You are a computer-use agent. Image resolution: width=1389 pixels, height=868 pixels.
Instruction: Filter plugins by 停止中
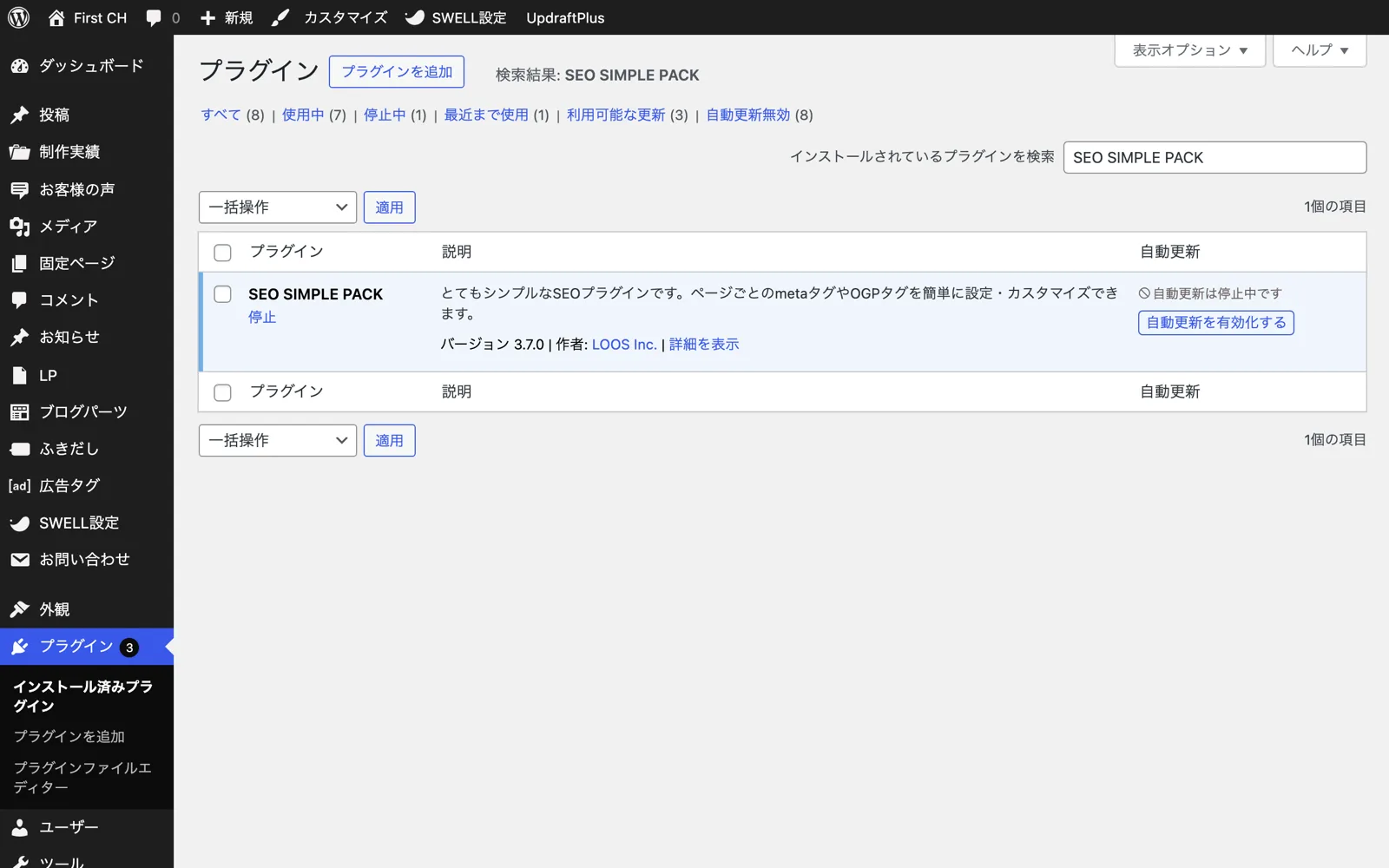(x=385, y=115)
